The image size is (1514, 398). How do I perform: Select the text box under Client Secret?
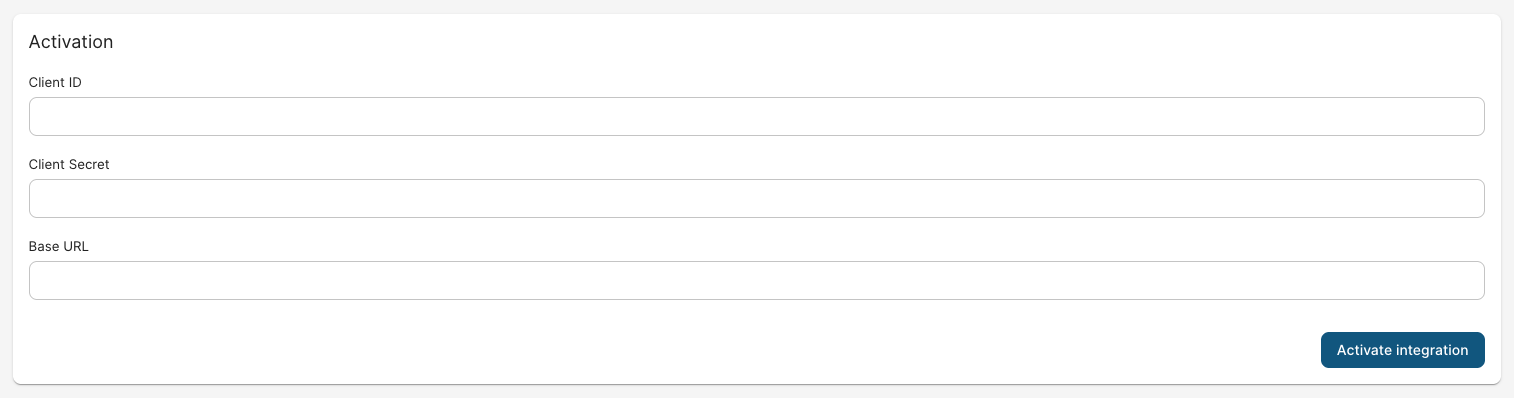pyautogui.click(x=757, y=198)
